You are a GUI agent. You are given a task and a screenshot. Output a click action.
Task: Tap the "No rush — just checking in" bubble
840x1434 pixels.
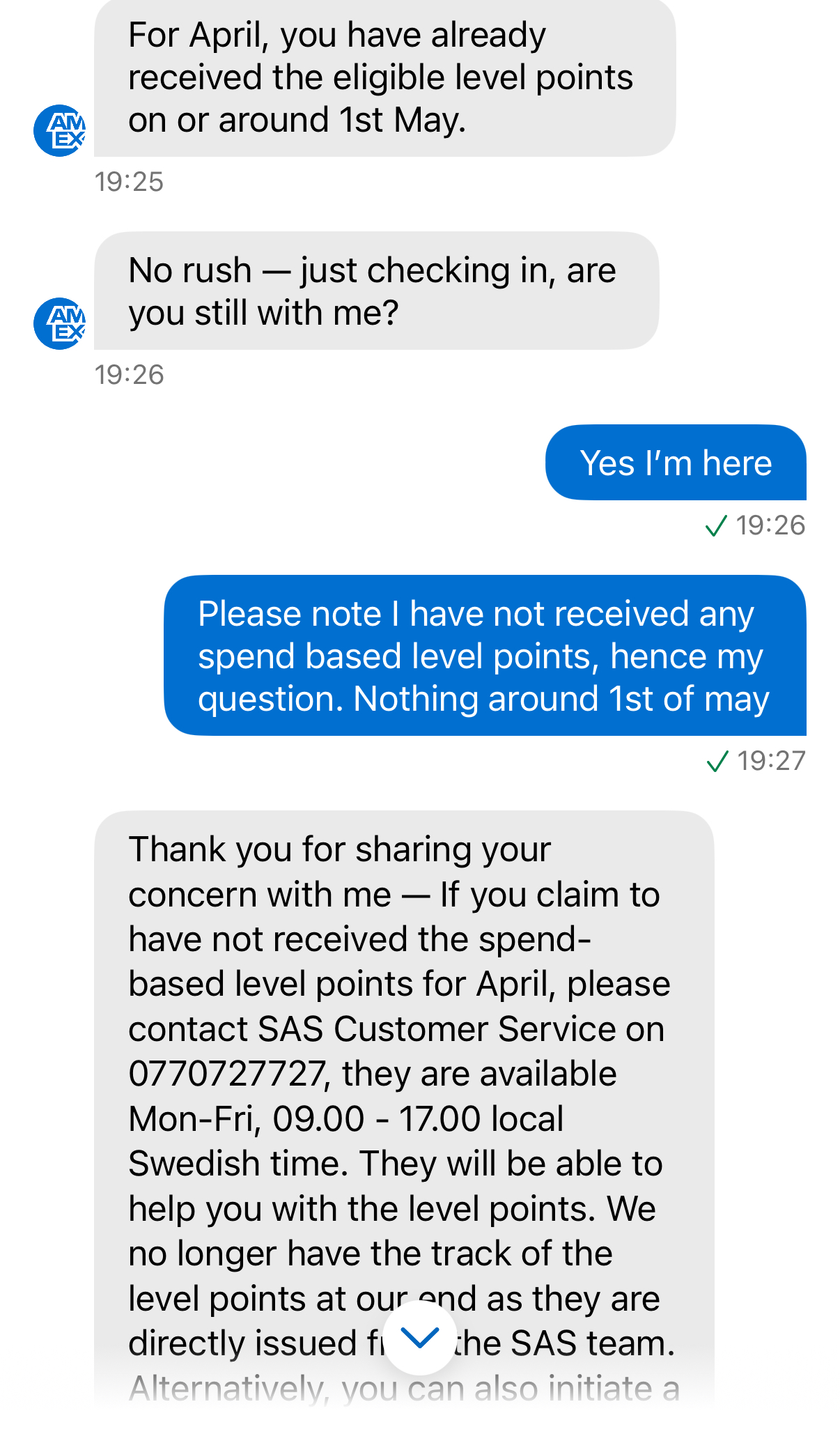tap(376, 291)
